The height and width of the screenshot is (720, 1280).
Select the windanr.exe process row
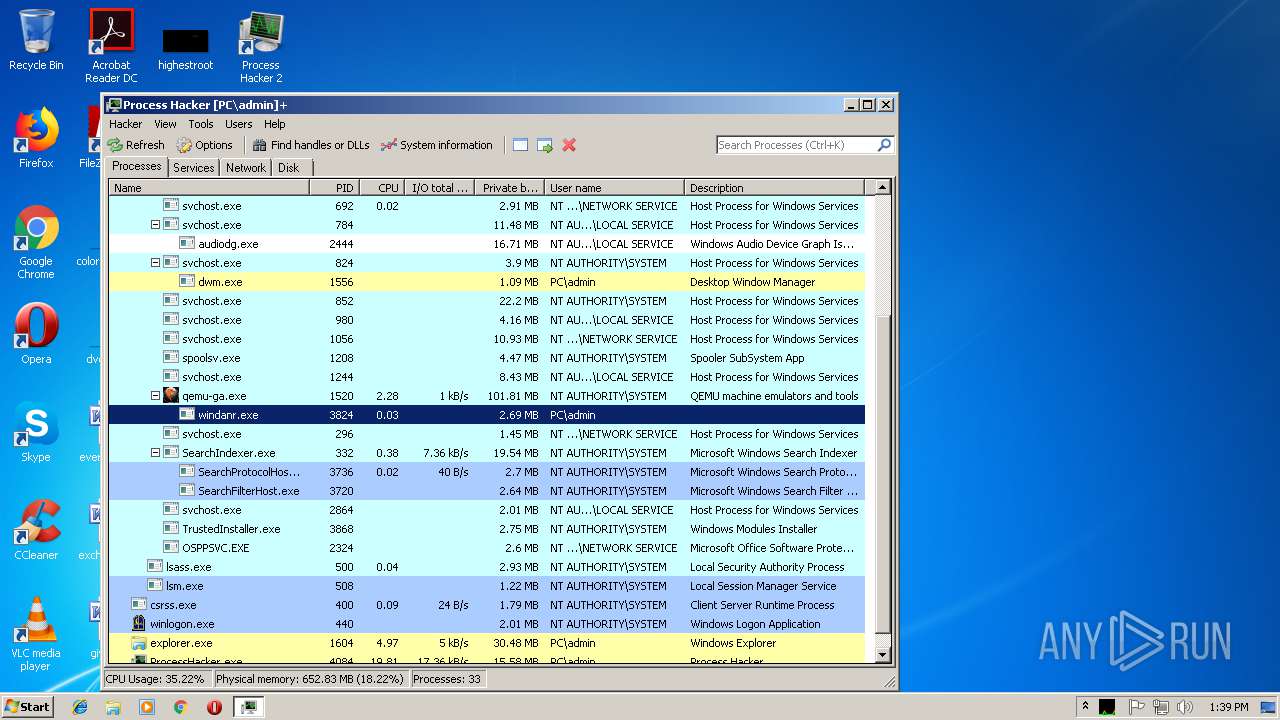tap(487, 415)
